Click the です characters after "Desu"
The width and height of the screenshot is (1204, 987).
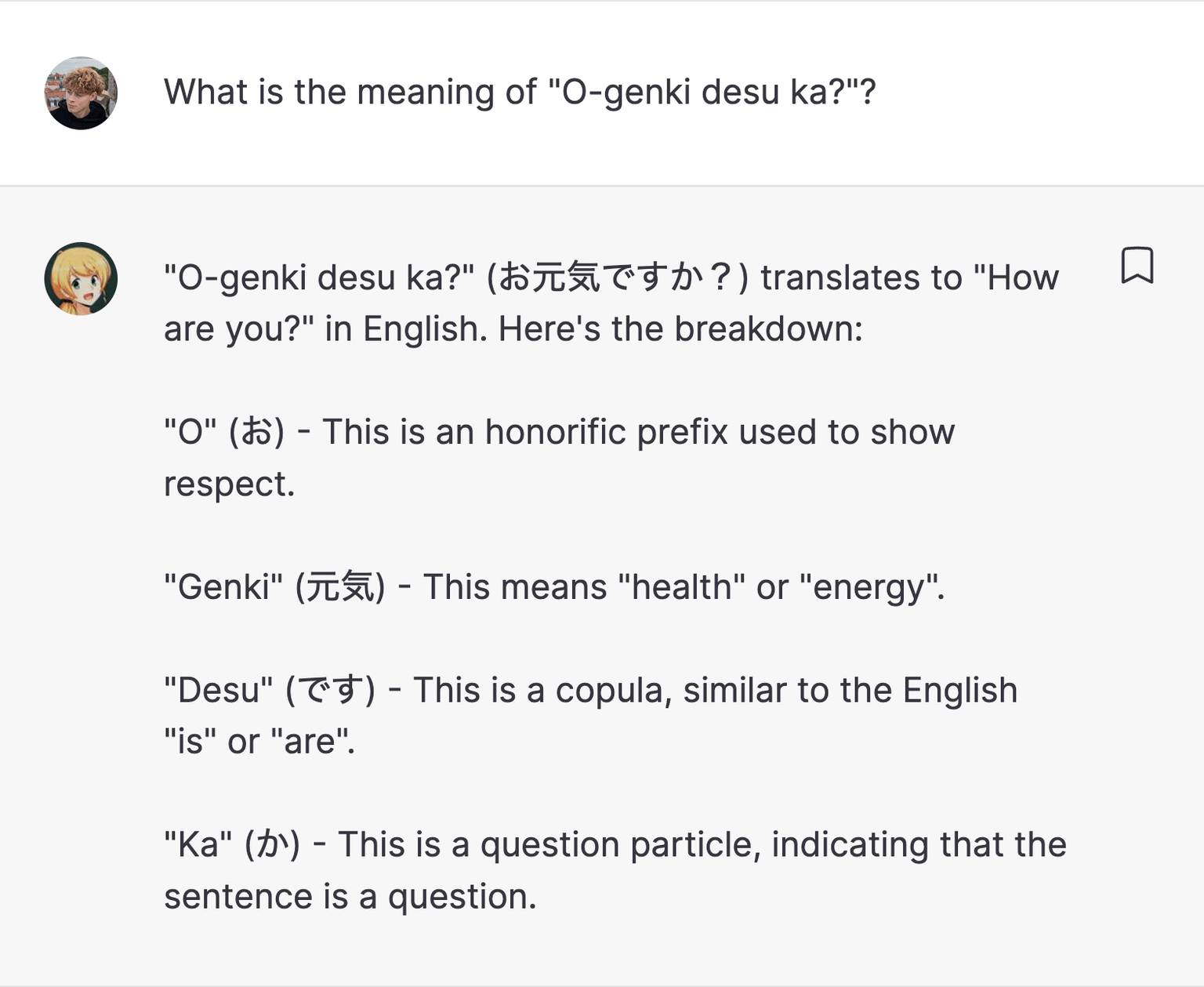[330, 691]
